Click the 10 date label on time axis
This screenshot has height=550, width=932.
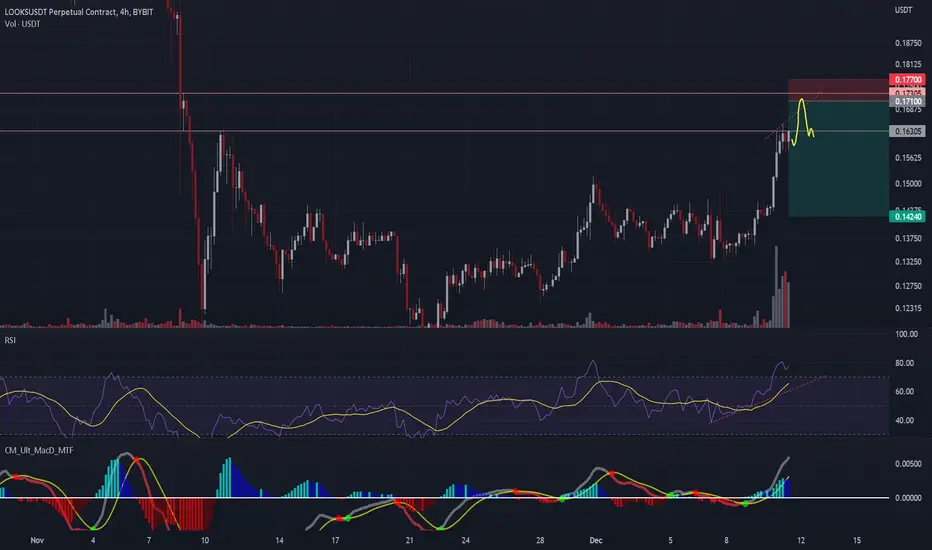[x=205, y=540]
